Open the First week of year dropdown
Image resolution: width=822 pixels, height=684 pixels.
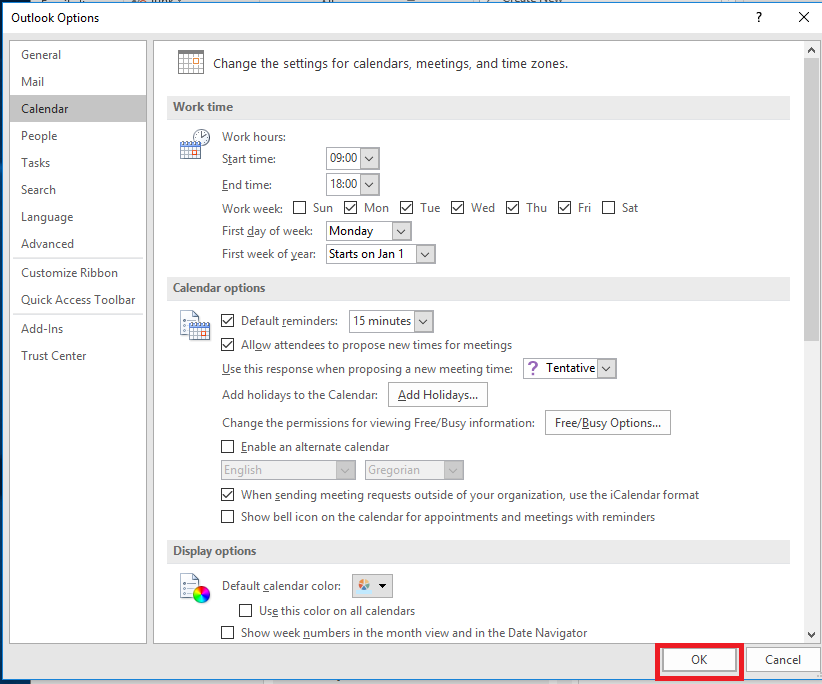tap(425, 254)
